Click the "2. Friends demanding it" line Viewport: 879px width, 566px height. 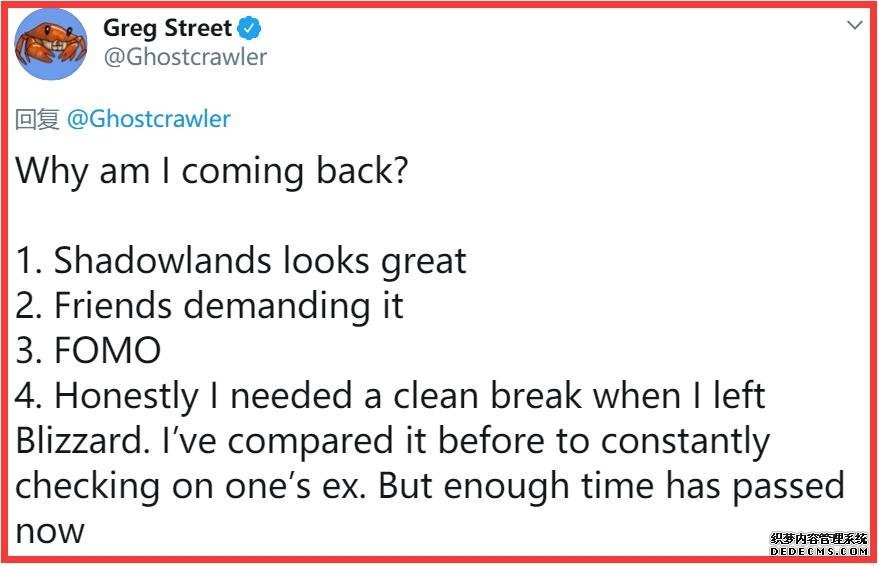(x=209, y=305)
